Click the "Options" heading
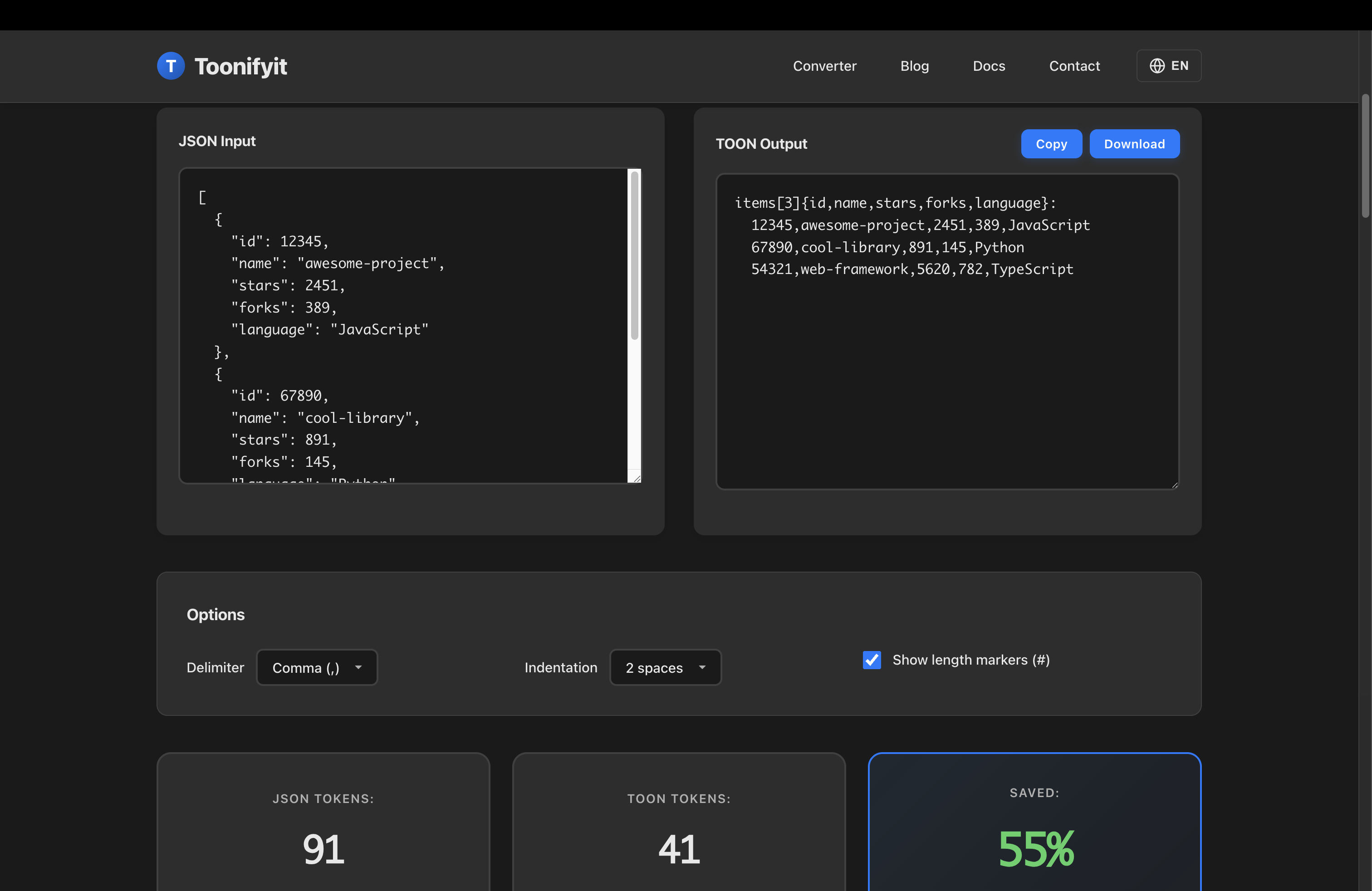 coord(216,615)
